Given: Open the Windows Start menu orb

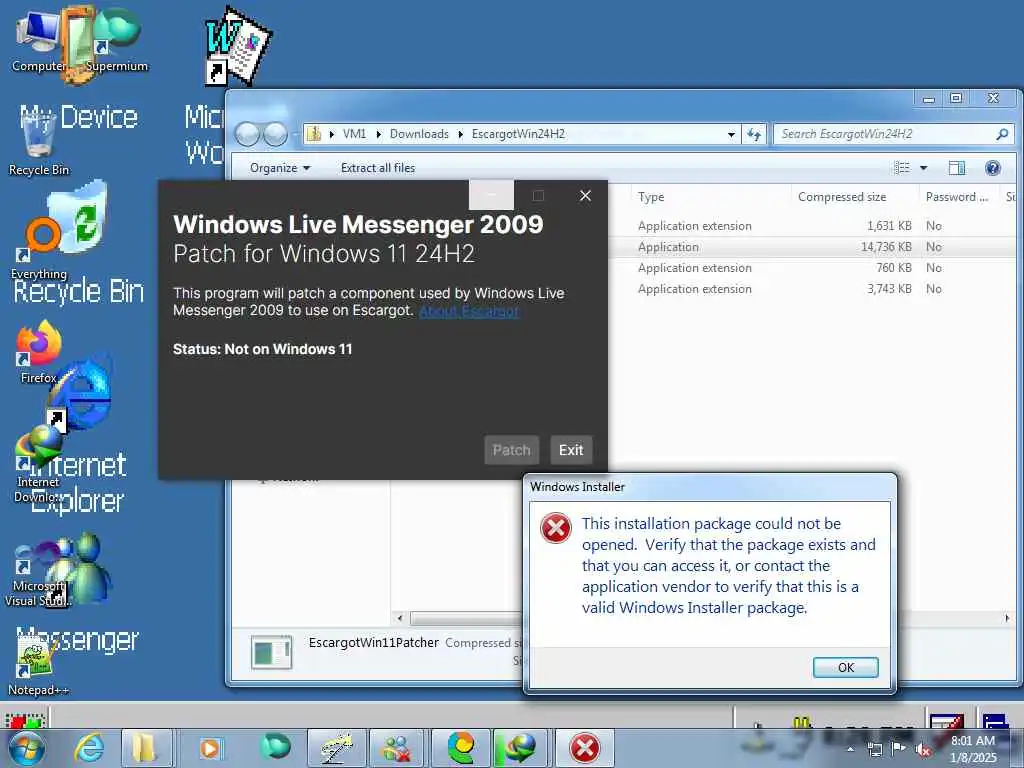Looking at the screenshot, I should 27,748.
